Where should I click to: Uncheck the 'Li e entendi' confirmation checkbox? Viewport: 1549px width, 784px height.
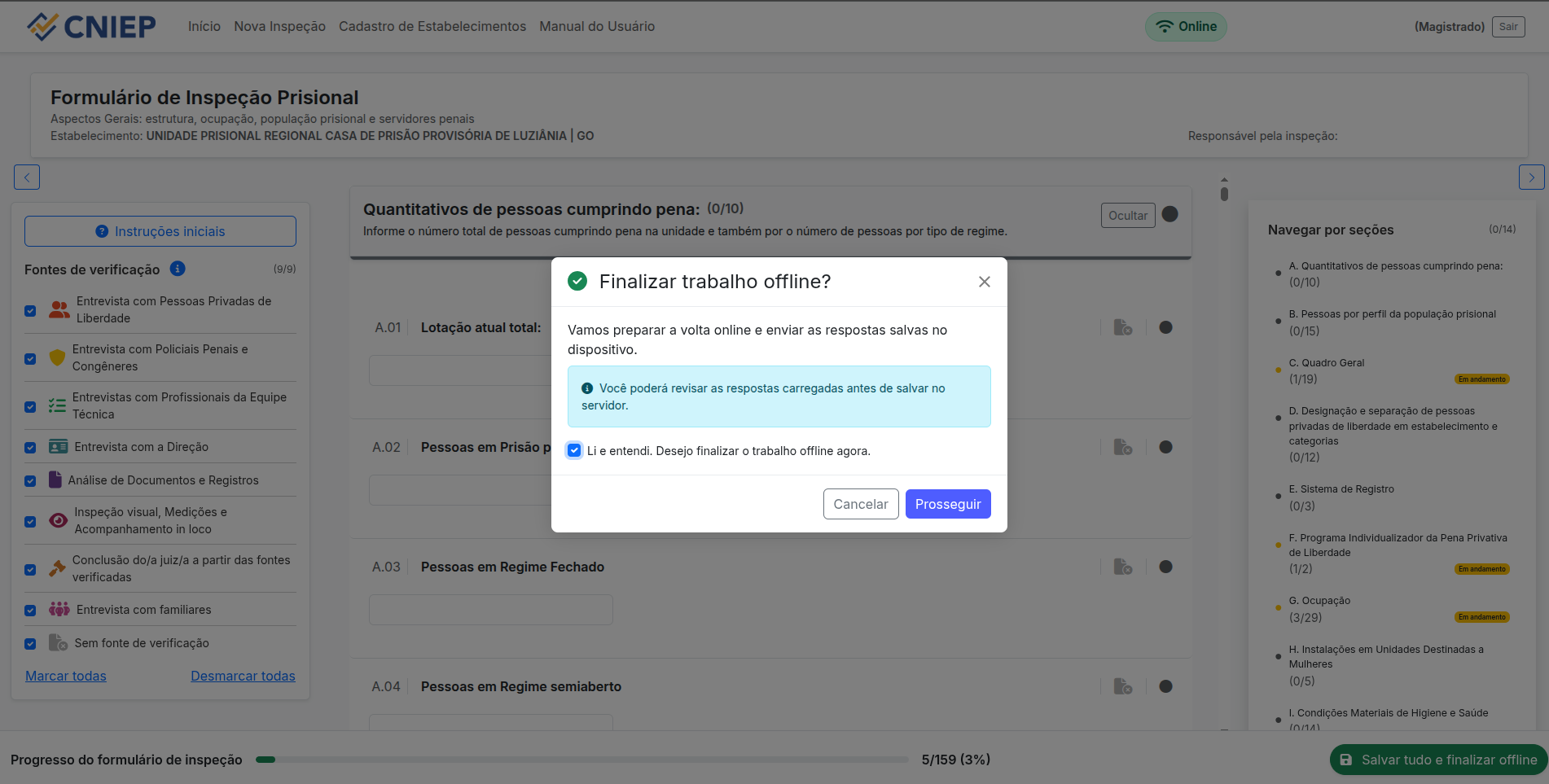pos(574,451)
